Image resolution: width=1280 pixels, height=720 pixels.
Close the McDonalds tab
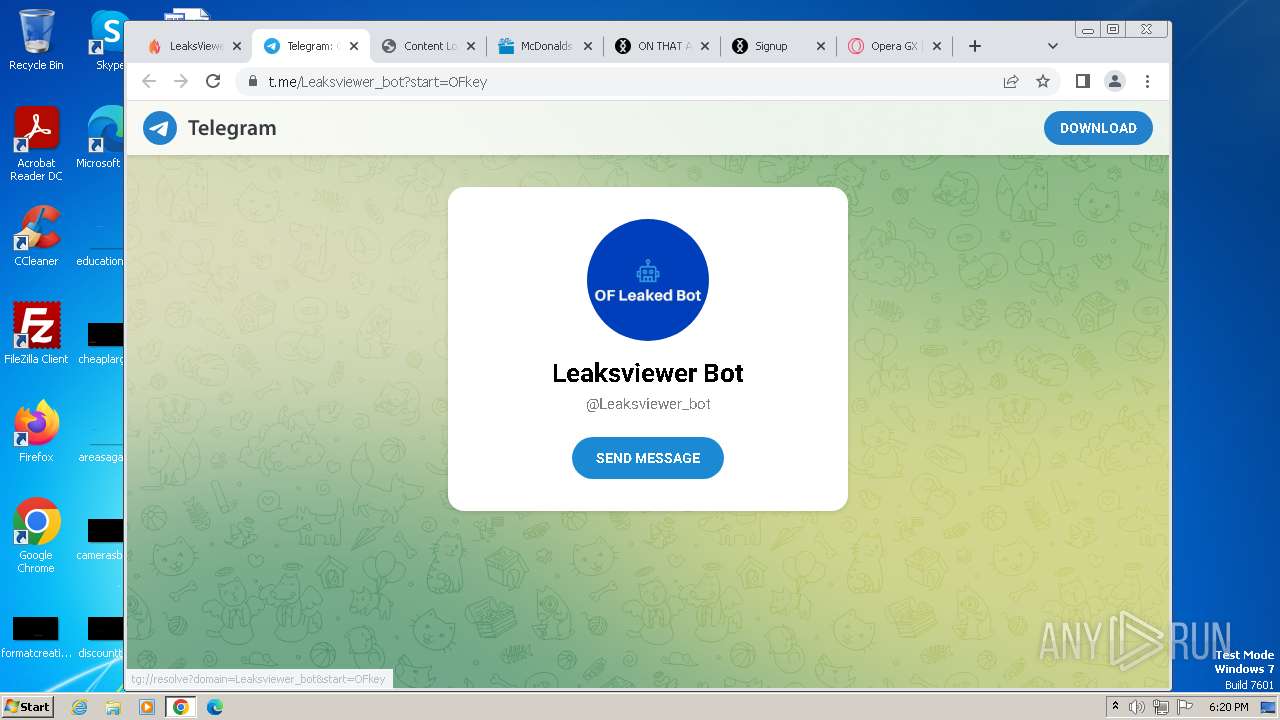(588, 46)
